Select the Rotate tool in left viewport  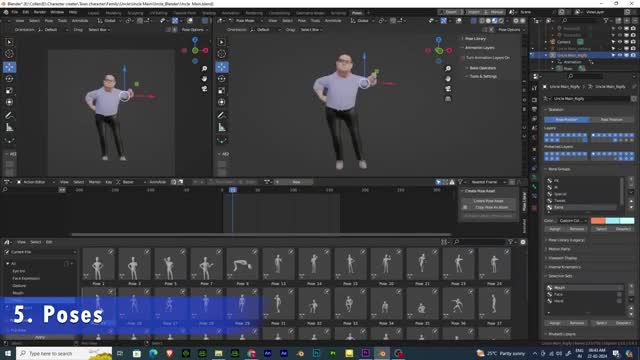(9, 79)
